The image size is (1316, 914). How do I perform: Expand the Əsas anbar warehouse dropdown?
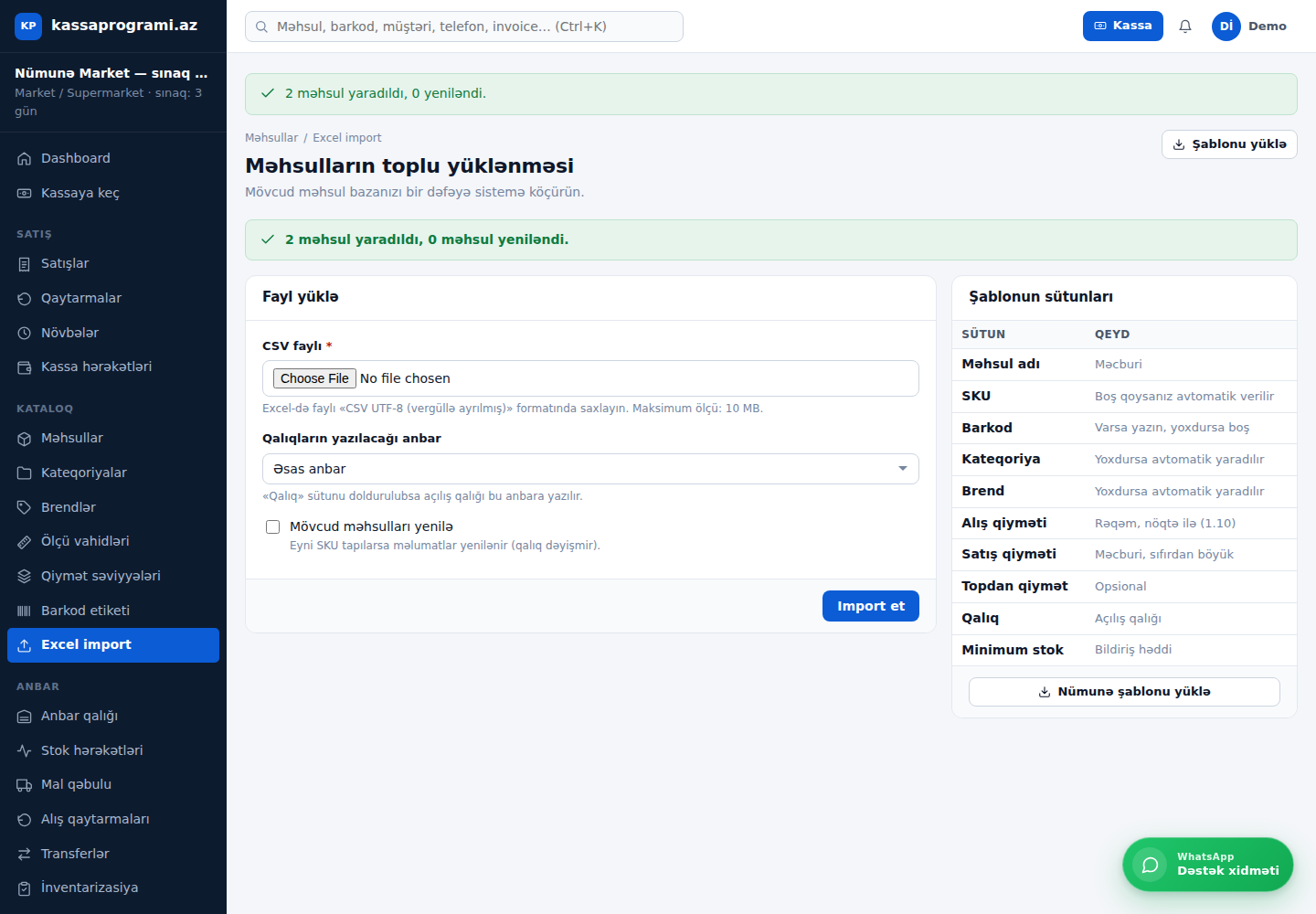(590, 469)
